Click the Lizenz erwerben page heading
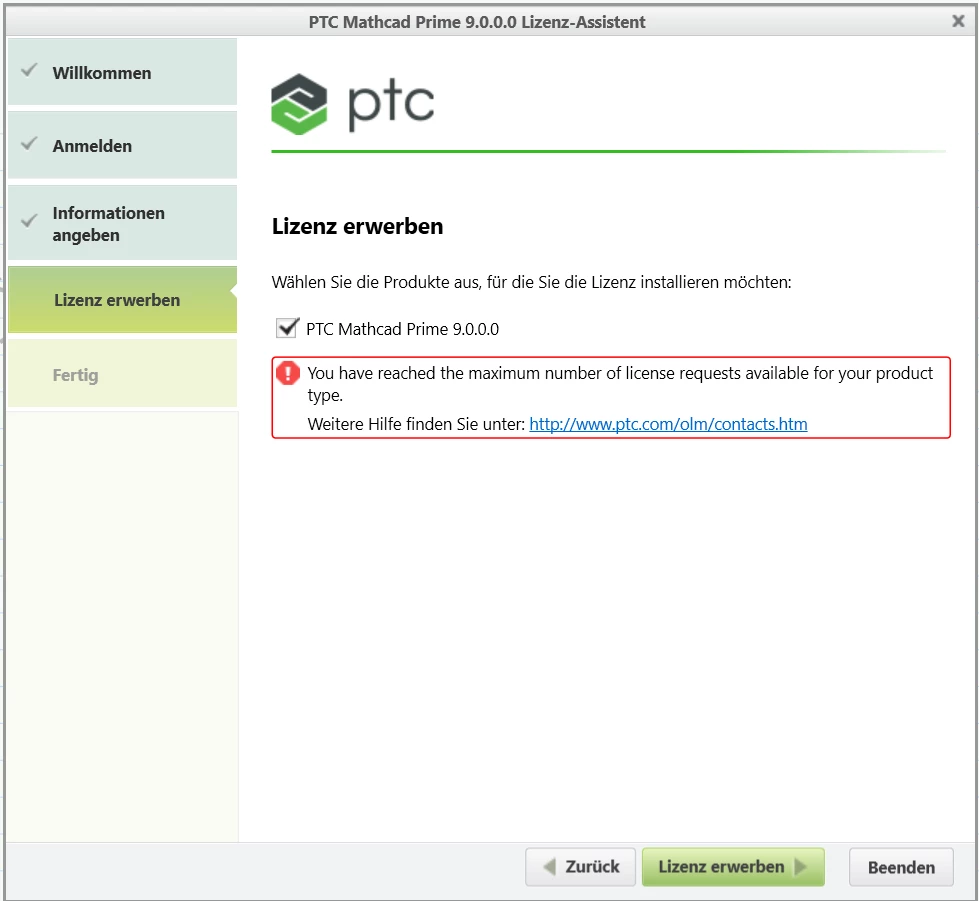 point(357,226)
